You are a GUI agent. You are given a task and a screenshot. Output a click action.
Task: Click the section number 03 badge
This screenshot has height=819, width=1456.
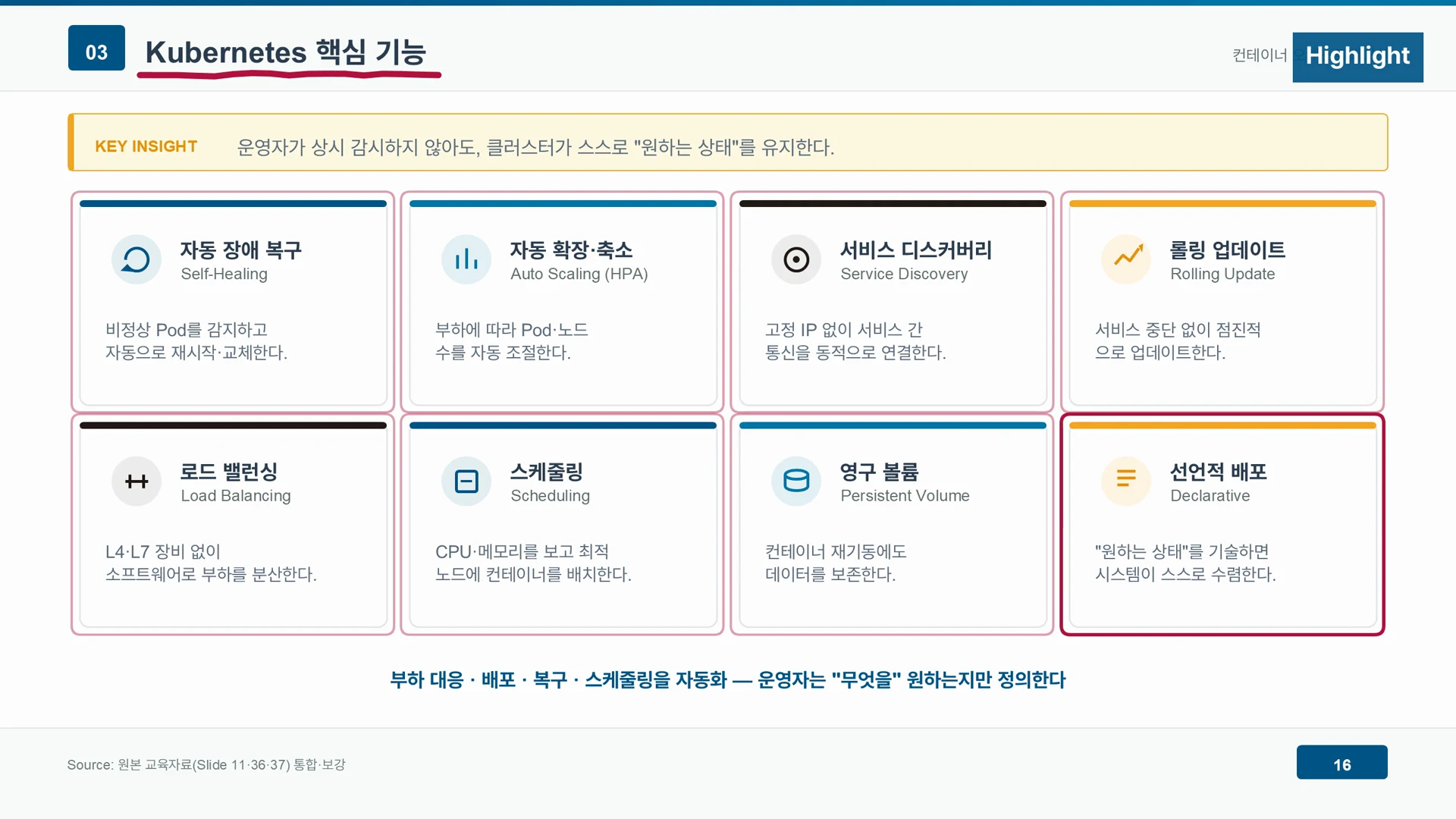click(96, 48)
